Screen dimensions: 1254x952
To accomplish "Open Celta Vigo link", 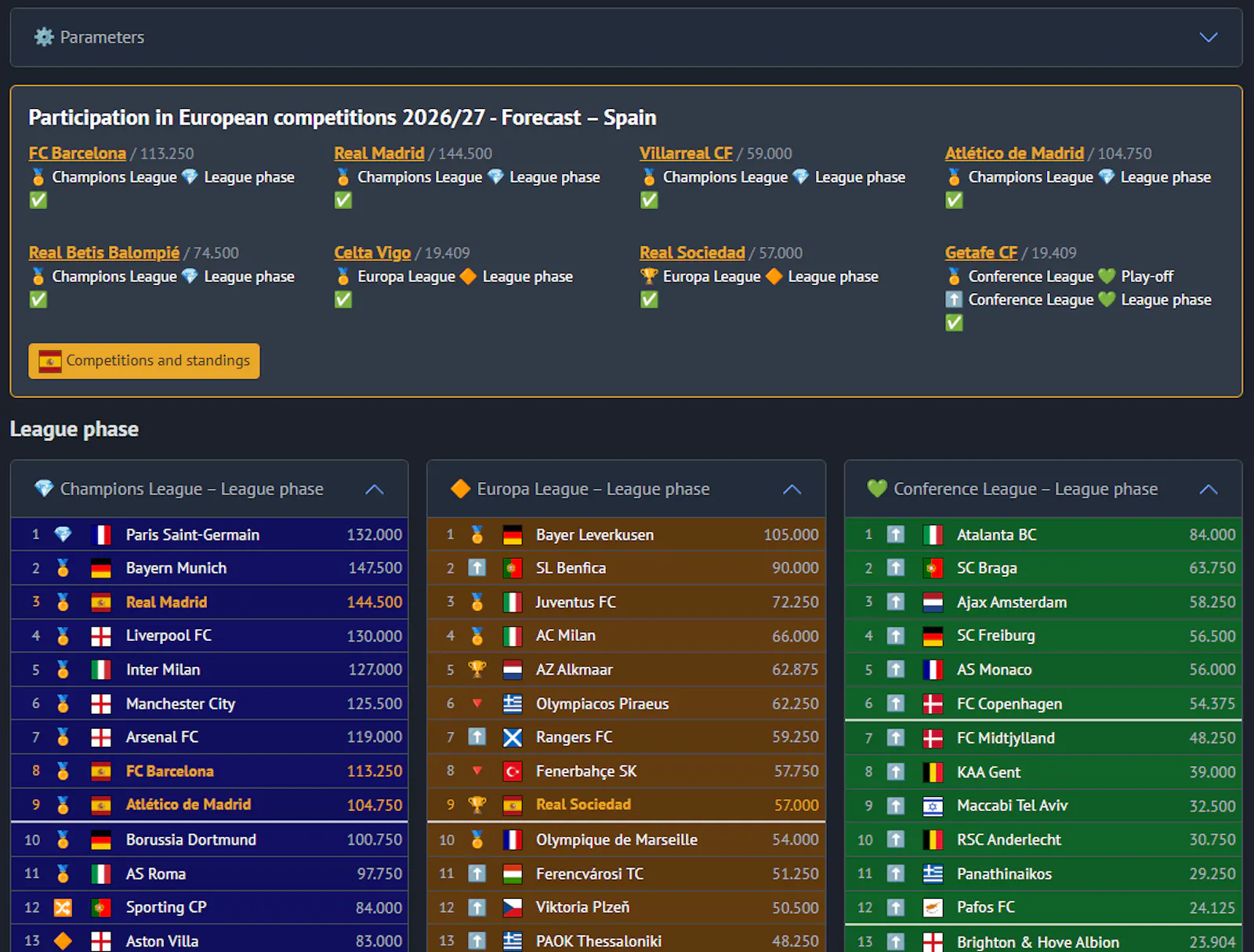I will coord(372,253).
